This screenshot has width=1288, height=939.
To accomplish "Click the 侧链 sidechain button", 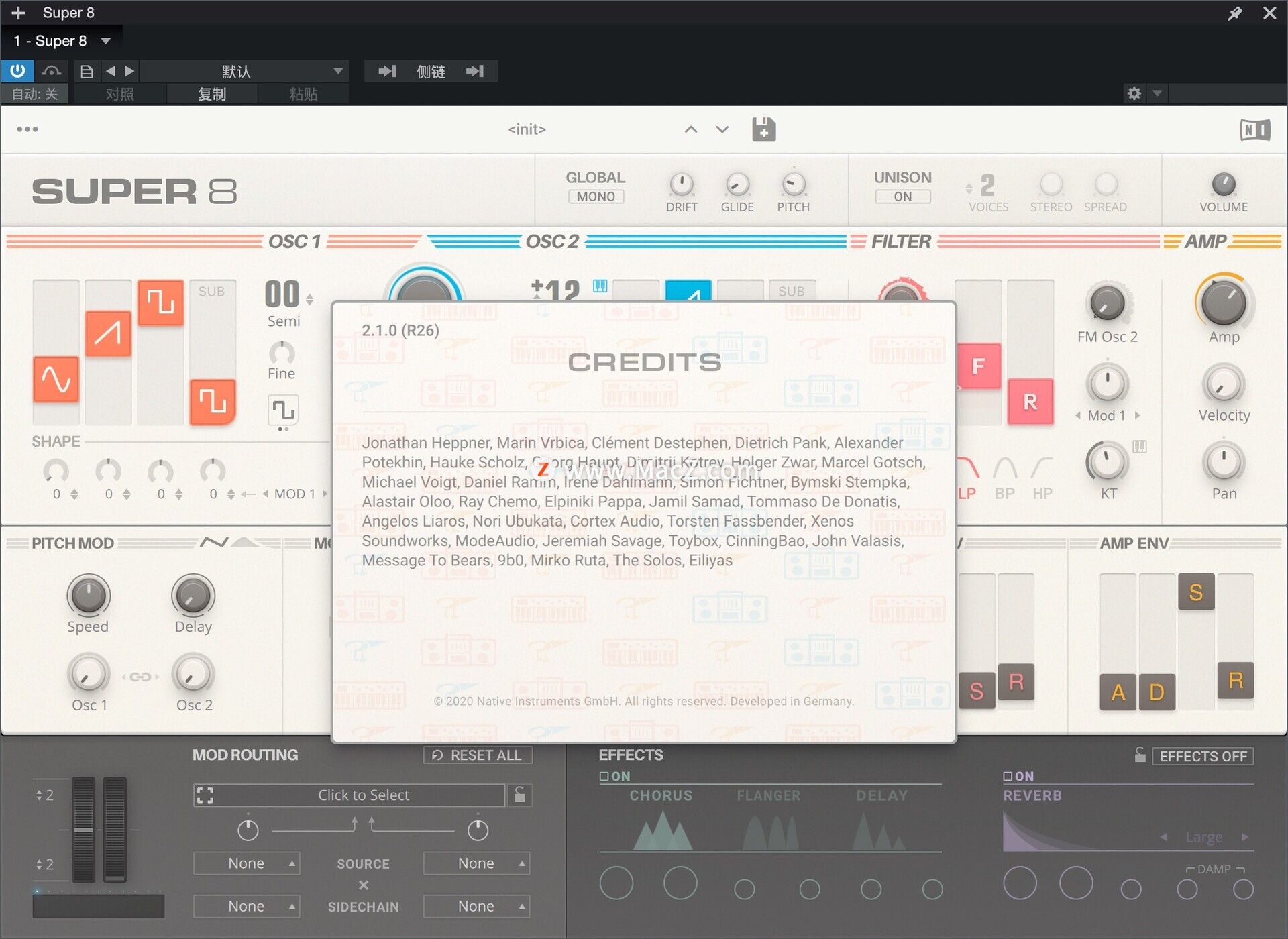I will point(431,71).
